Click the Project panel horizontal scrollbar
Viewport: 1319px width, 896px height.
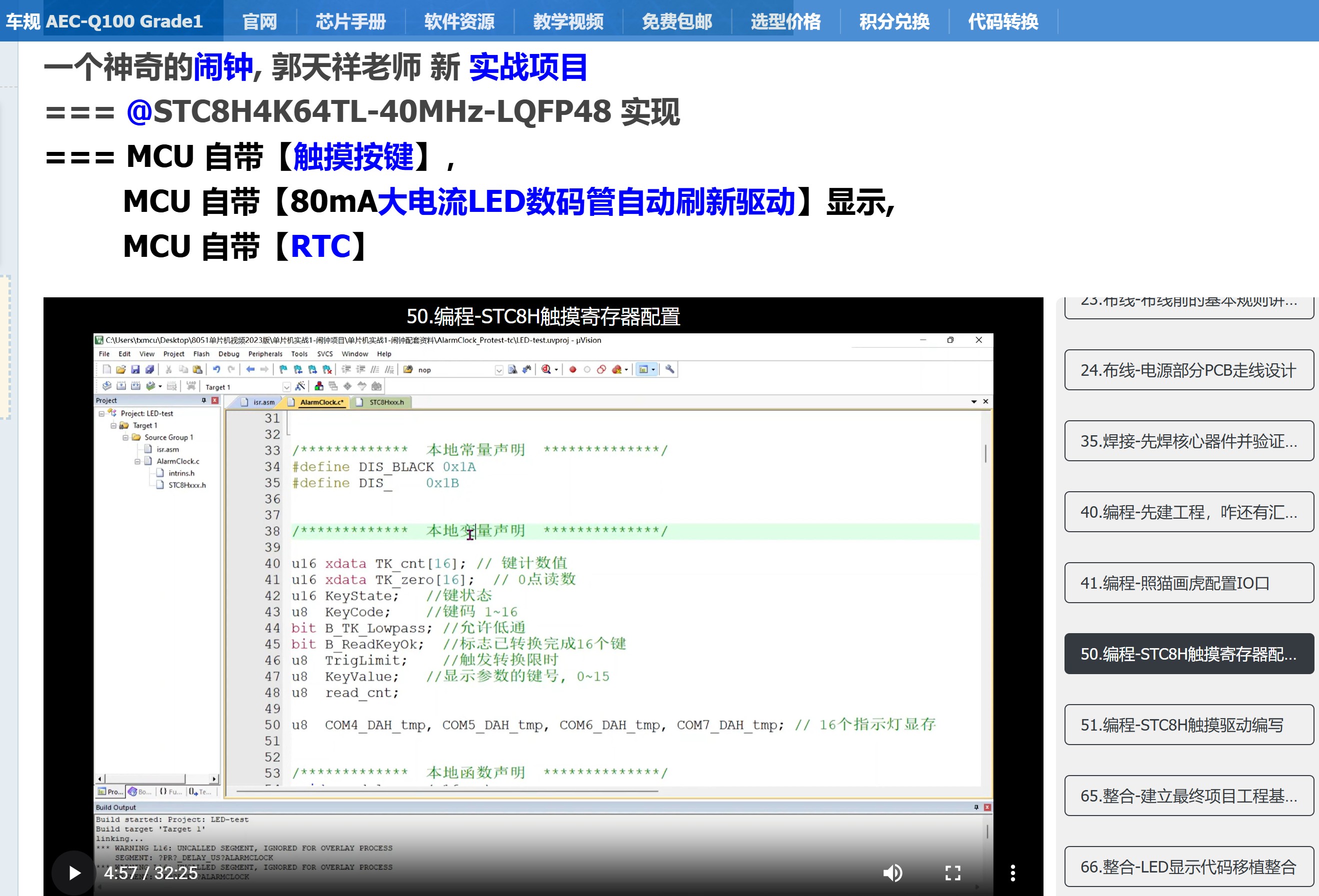point(158,779)
